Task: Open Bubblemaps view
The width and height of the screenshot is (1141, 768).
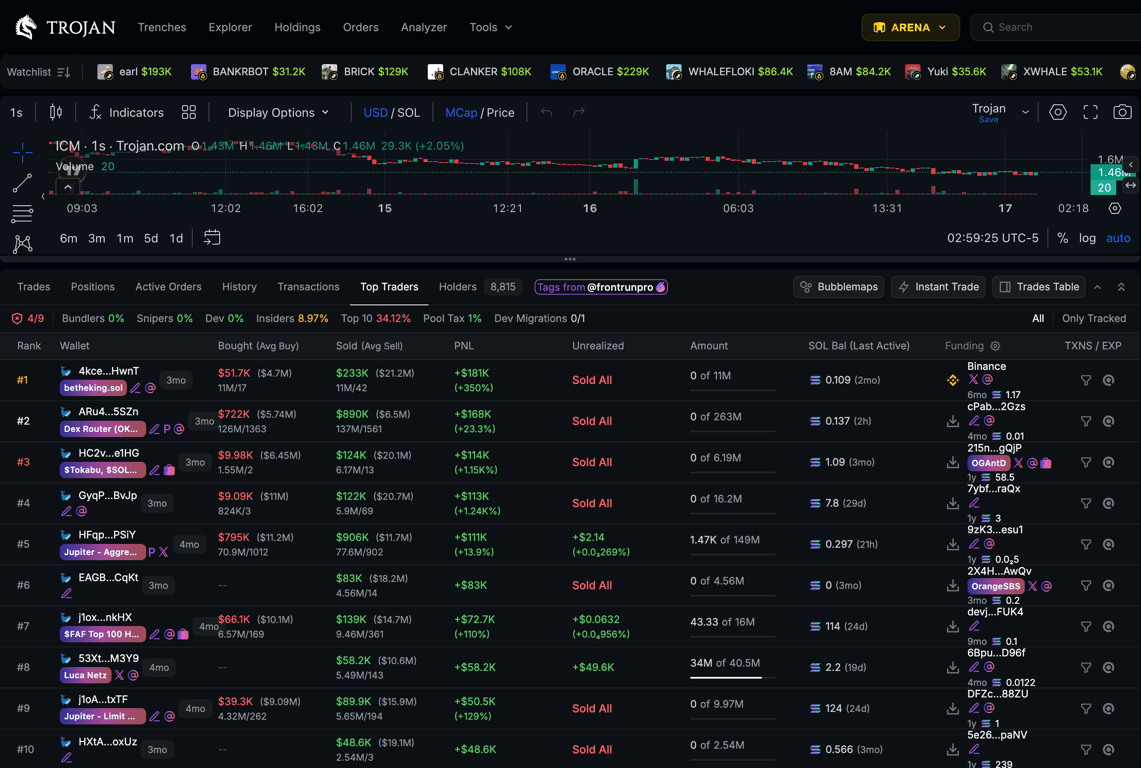Action: 838,287
